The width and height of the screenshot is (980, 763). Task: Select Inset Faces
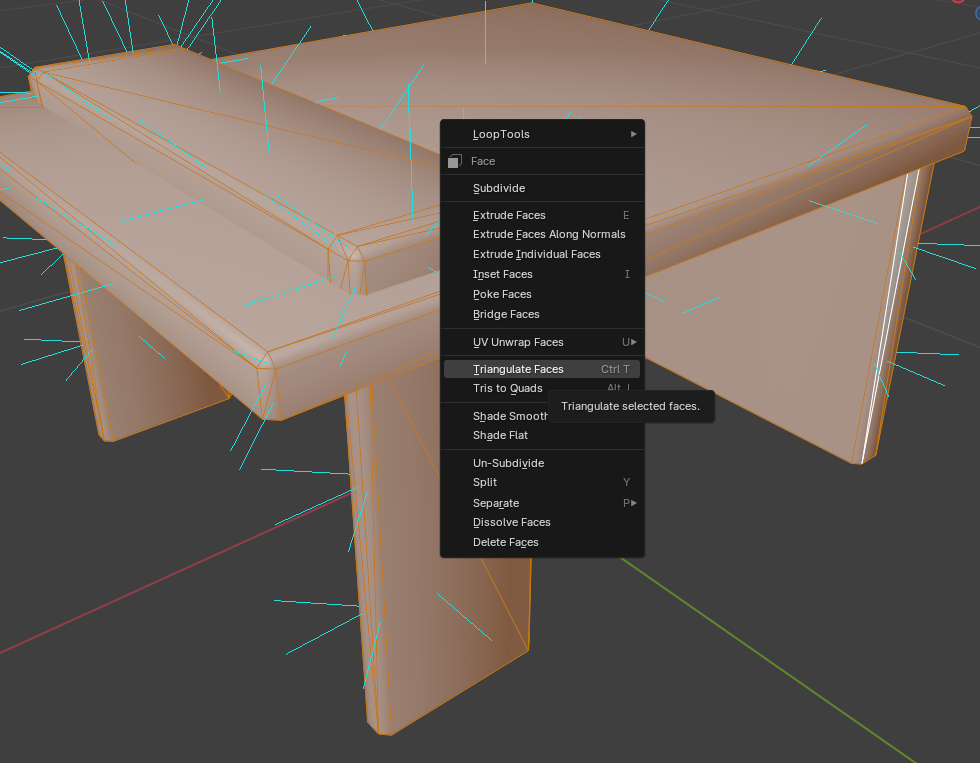coord(542,274)
